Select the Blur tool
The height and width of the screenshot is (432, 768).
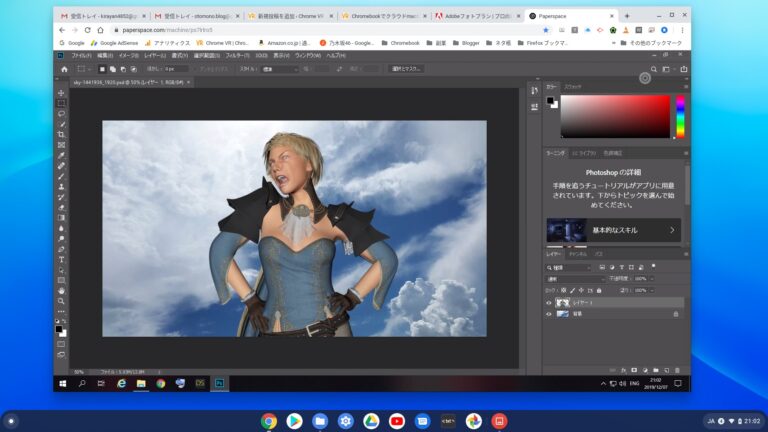point(61,228)
